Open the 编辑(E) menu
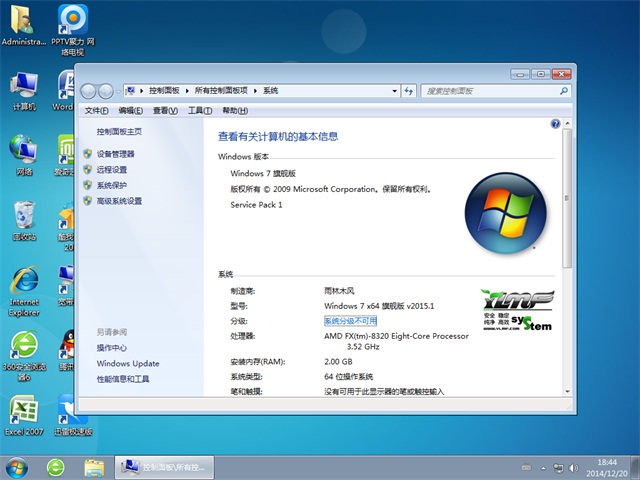 point(131,111)
